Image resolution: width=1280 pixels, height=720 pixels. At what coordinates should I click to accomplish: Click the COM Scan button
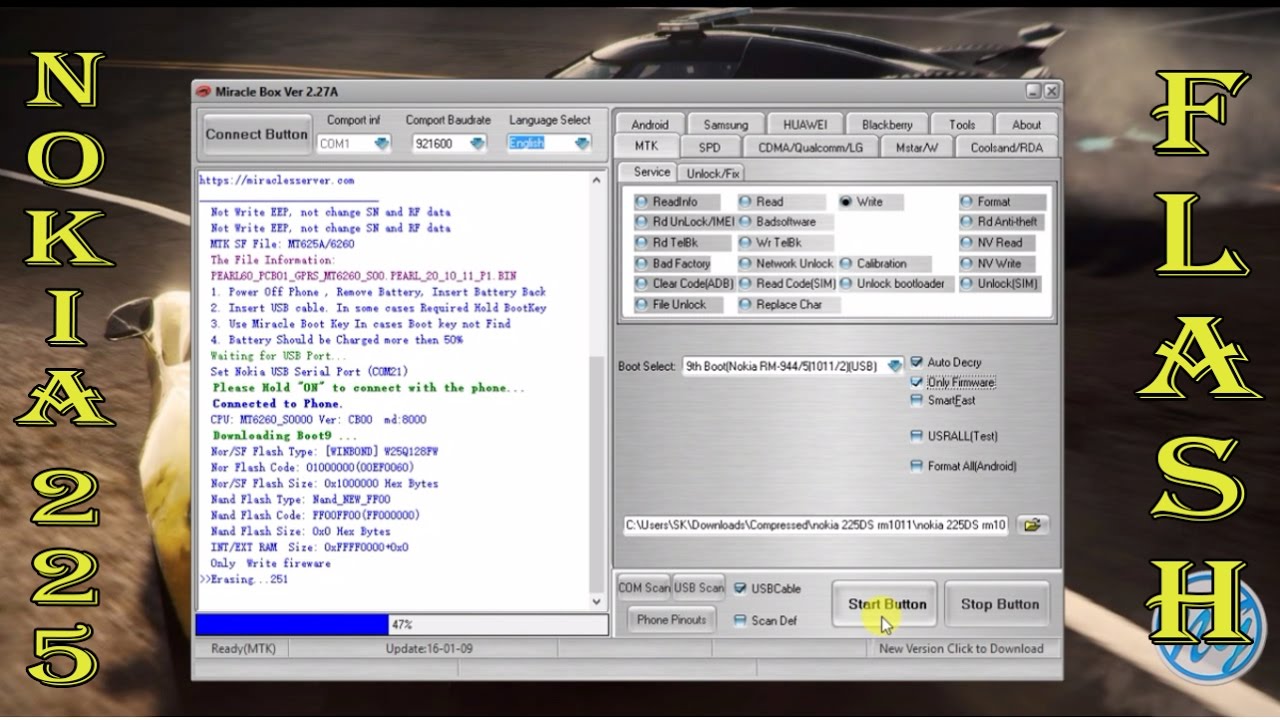644,588
